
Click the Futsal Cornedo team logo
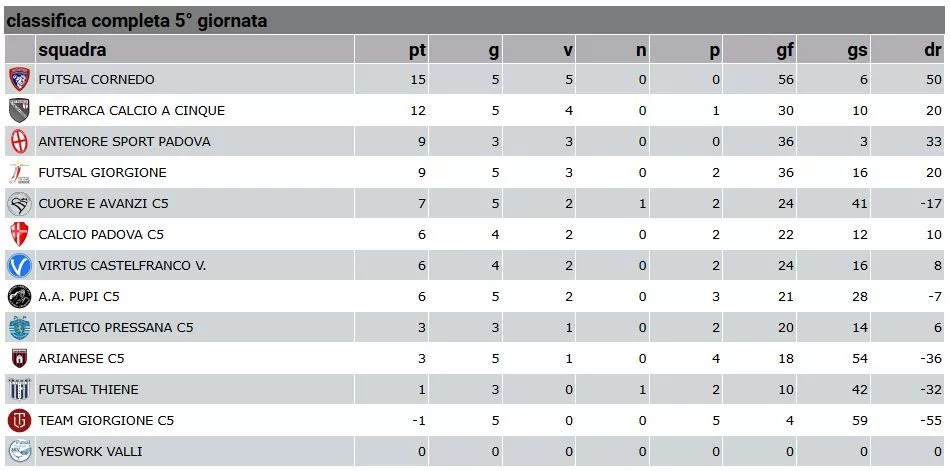19,79
